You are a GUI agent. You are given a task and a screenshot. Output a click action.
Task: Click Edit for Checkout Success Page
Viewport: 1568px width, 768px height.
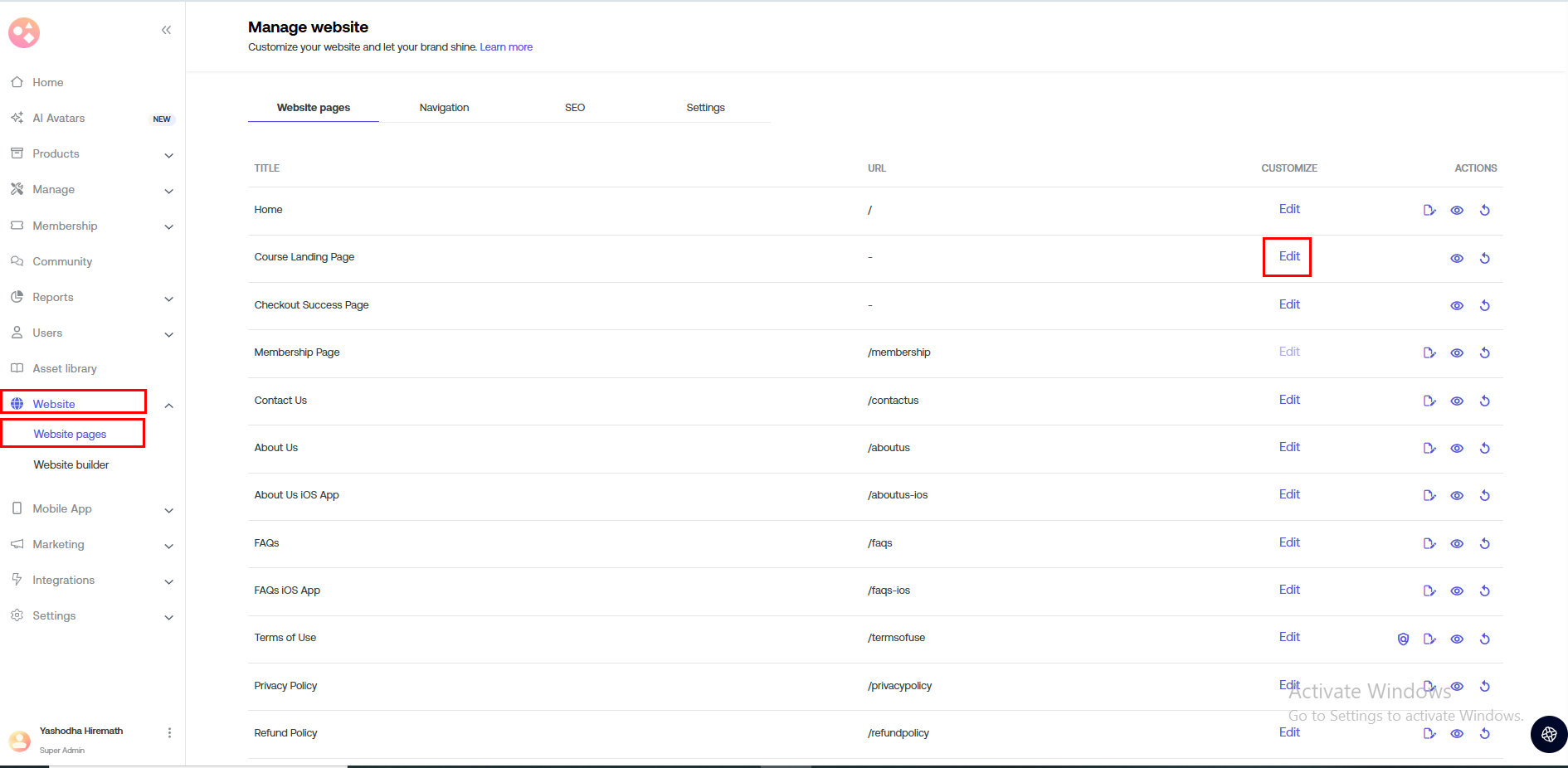(x=1289, y=304)
